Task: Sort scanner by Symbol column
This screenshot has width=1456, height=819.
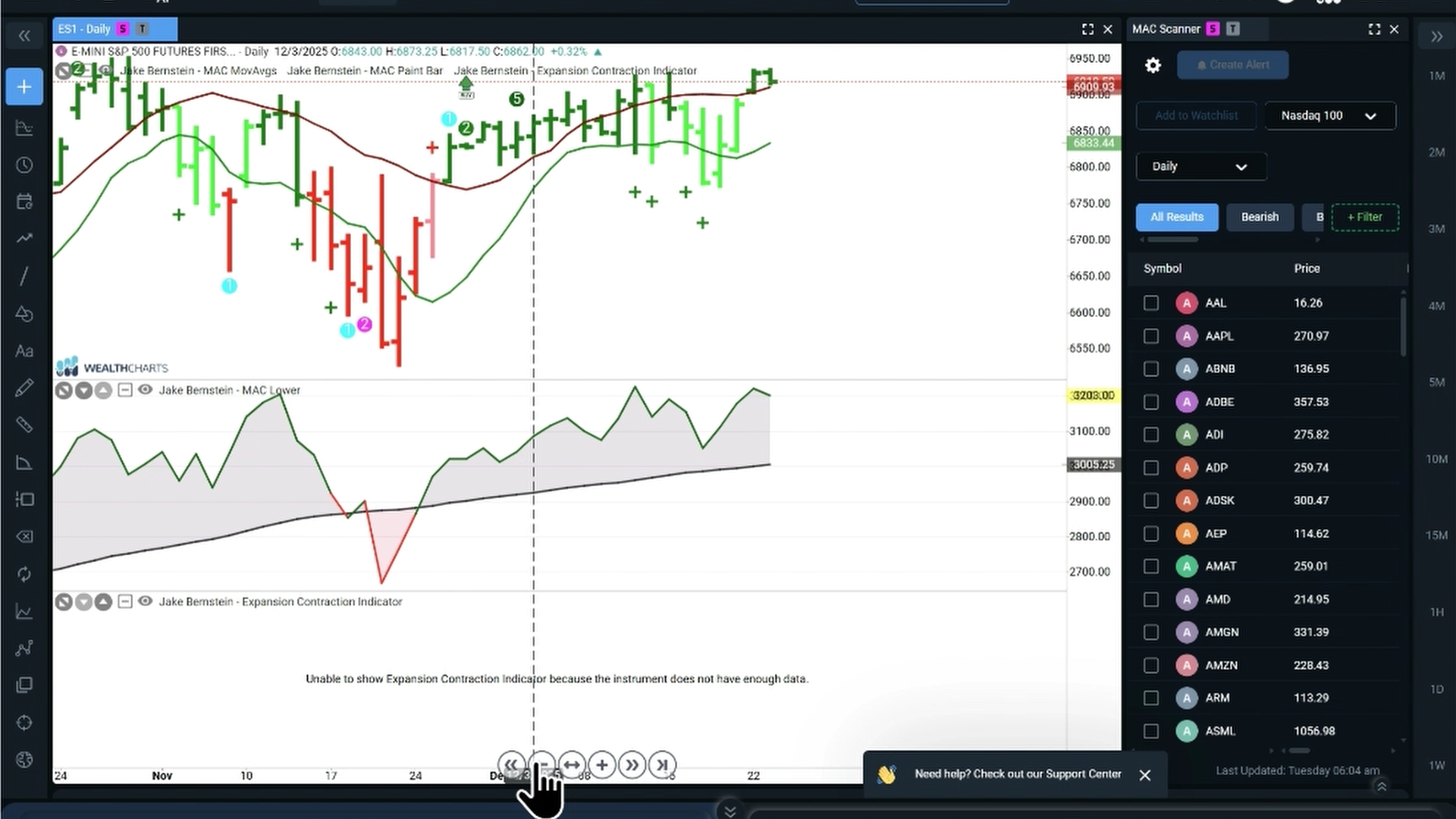Action: point(1163,268)
